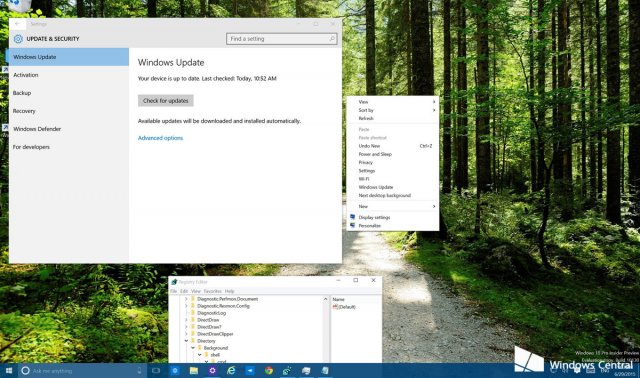Click the Registry Editor title bar icon
The image size is (640, 378).
(174, 282)
